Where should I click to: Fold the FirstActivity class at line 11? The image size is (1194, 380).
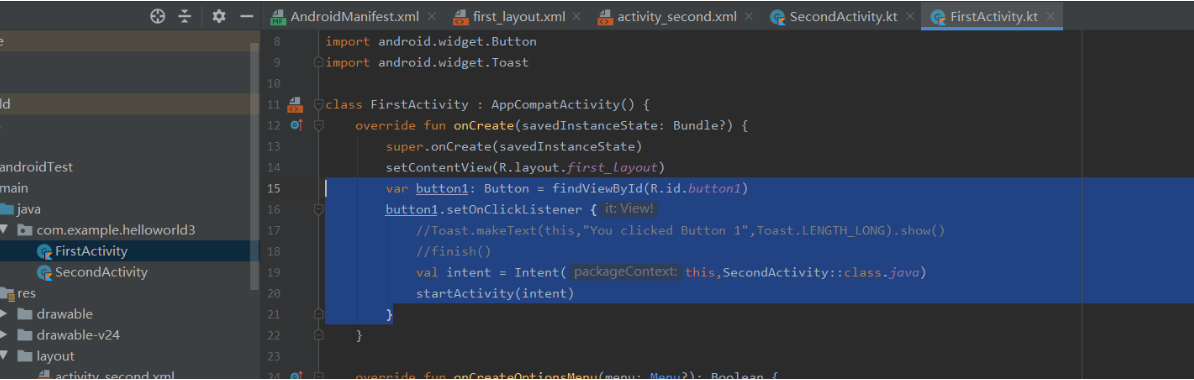(319, 104)
